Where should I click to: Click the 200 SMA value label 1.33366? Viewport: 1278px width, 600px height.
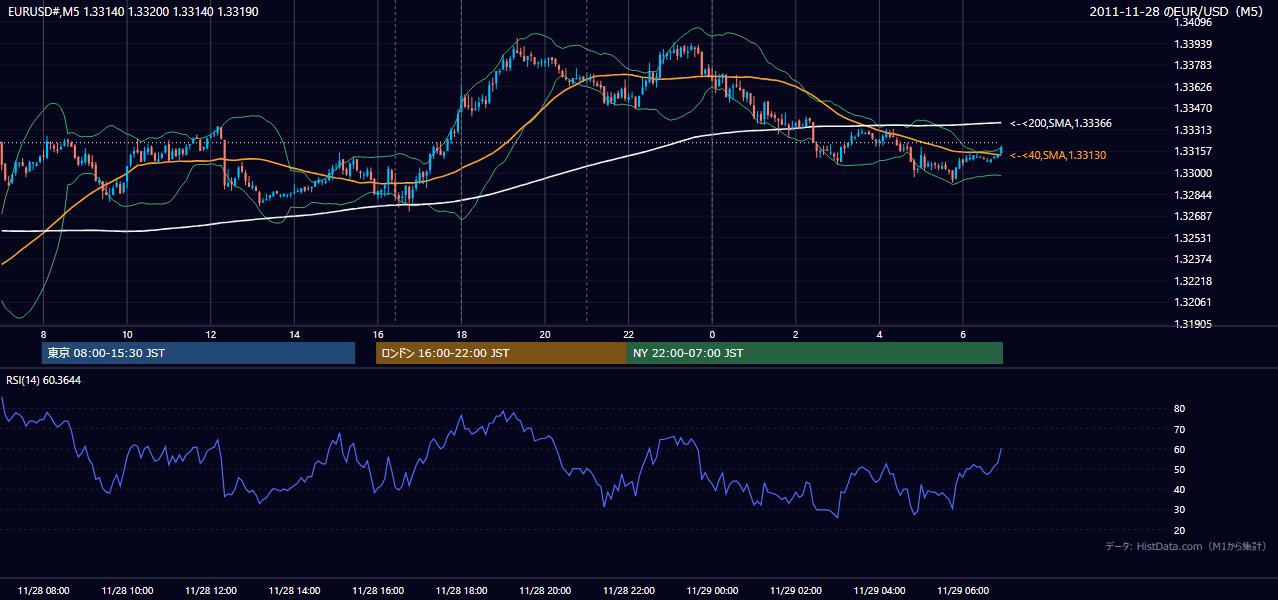point(1061,123)
